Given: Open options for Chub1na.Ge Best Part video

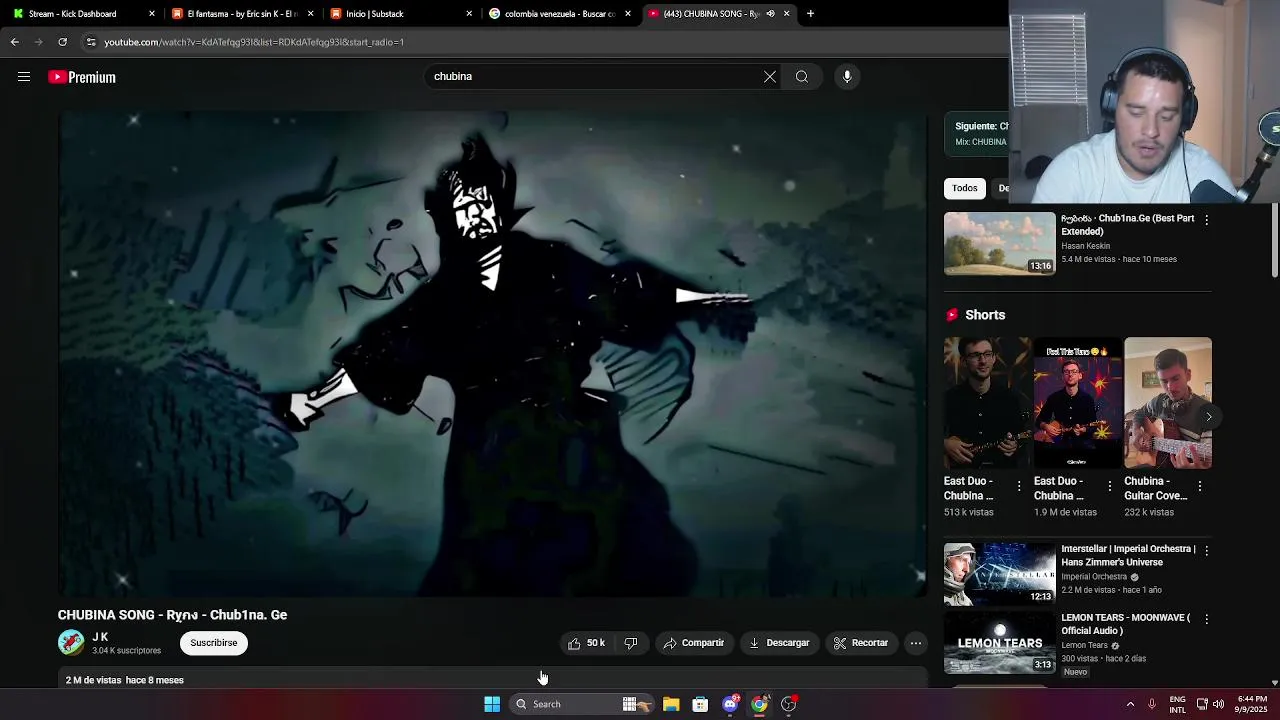Looking at the screenshot, I should click(x=1206, y=219).
